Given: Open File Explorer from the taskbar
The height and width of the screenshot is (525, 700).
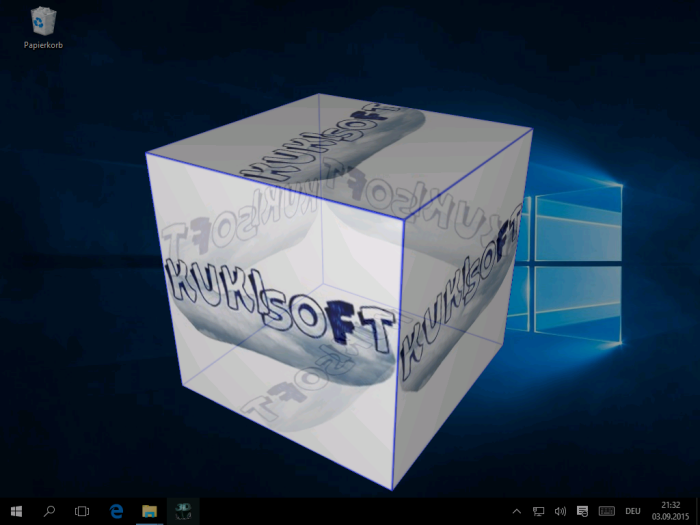Looking at the screenshot, I should tap(149, 511).
